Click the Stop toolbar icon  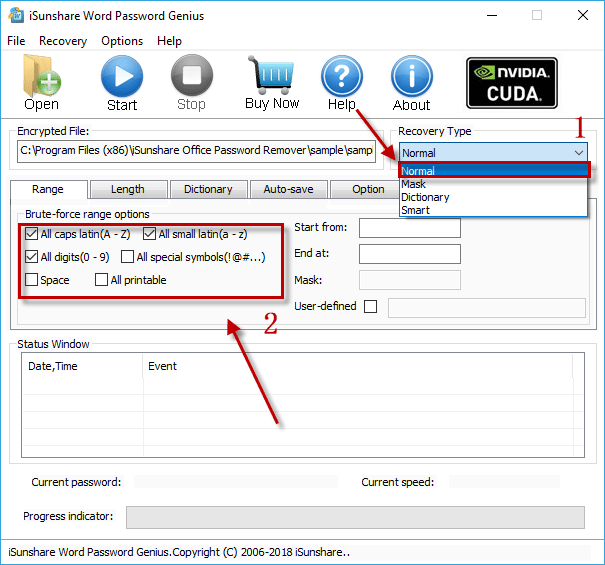[192, 75]
